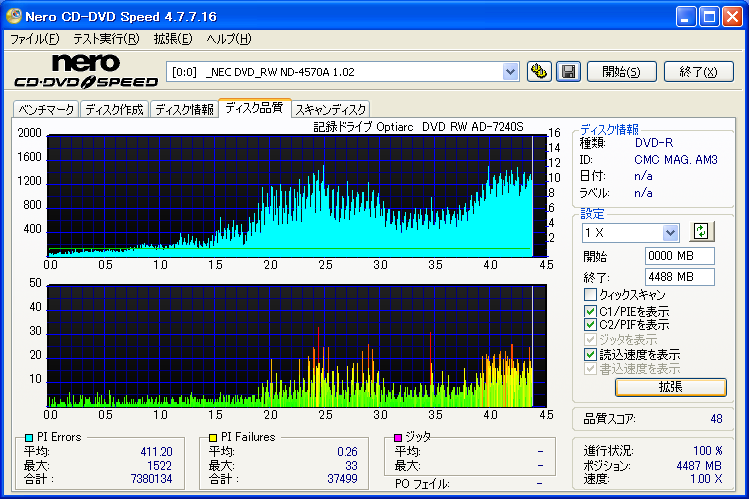Maximize the Nero CD-DVD Speed window
This screenshot has width=749, height=499.
pos(709,17)
